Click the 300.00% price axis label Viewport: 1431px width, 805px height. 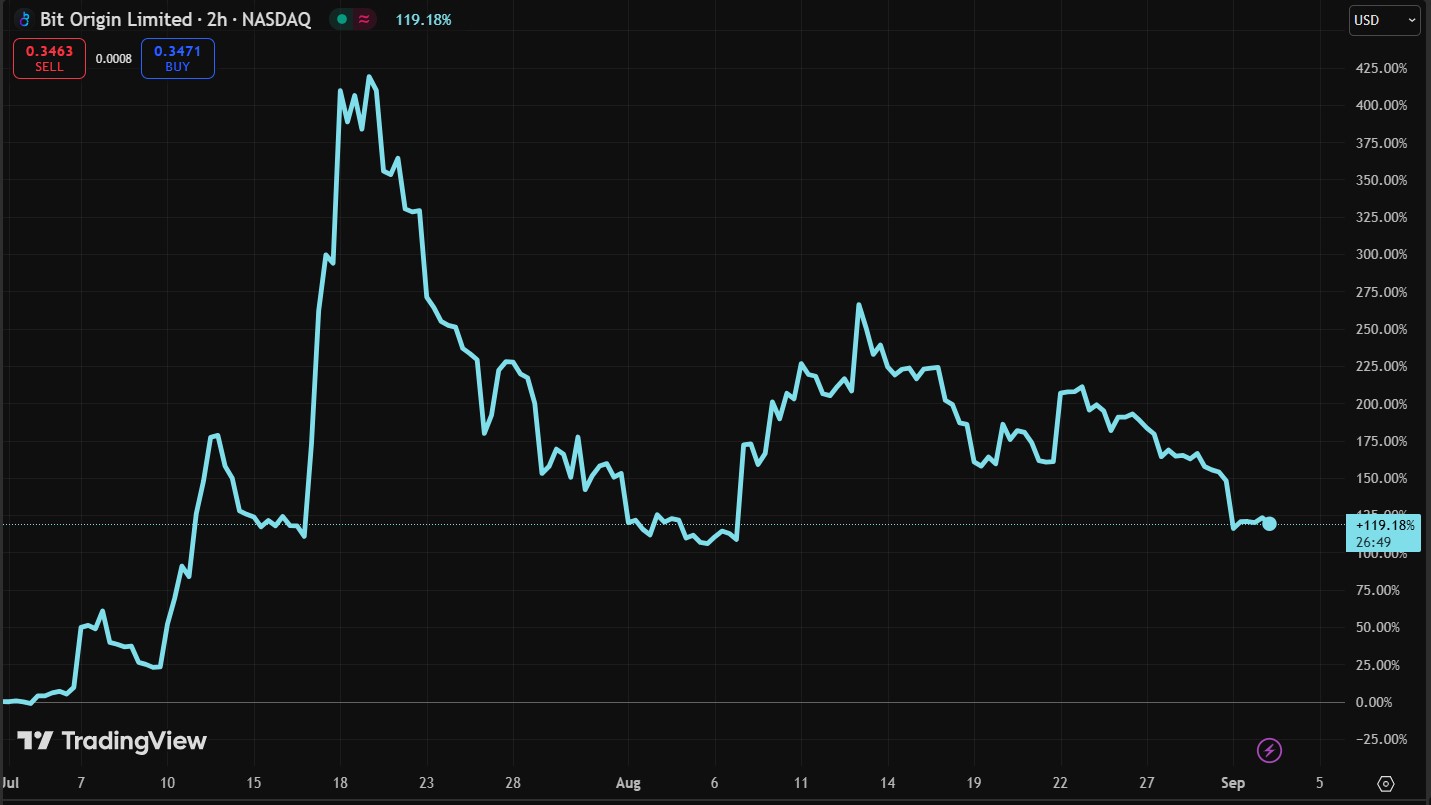pos(1381,254)
